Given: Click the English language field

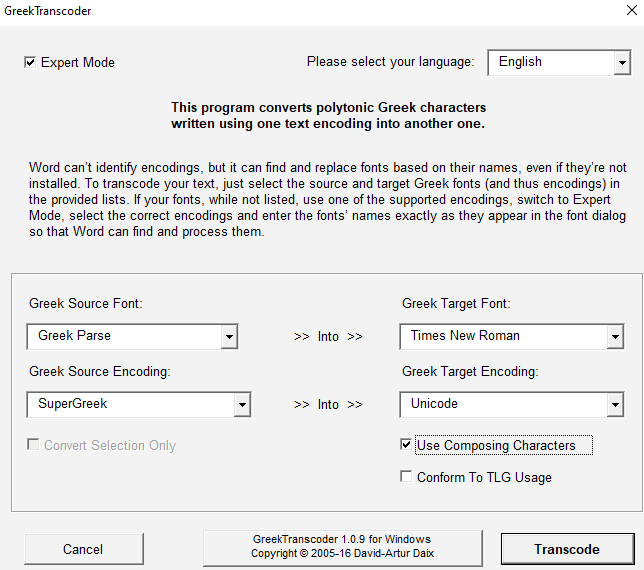Looking at the screenshot, I should 548,62.
